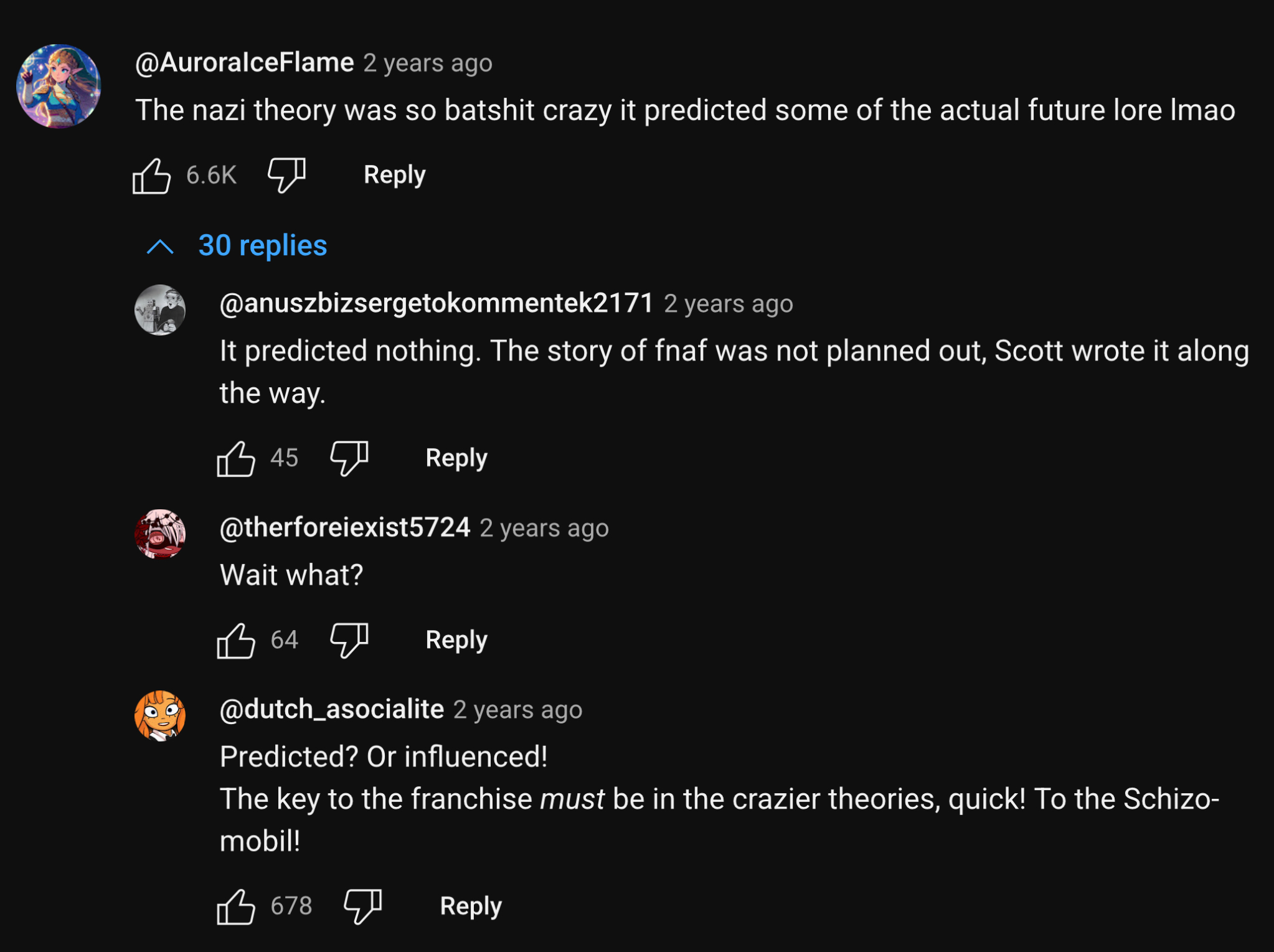
Task: Dislike the @dutch_asocialite reply
Action: [362, 906]
